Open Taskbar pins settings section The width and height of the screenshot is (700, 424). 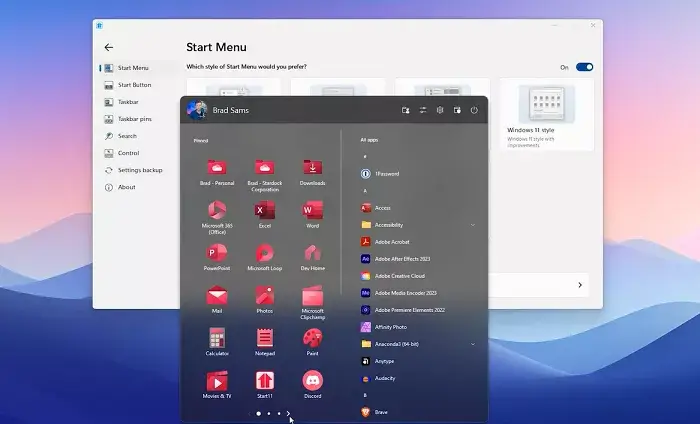point(134,119)
